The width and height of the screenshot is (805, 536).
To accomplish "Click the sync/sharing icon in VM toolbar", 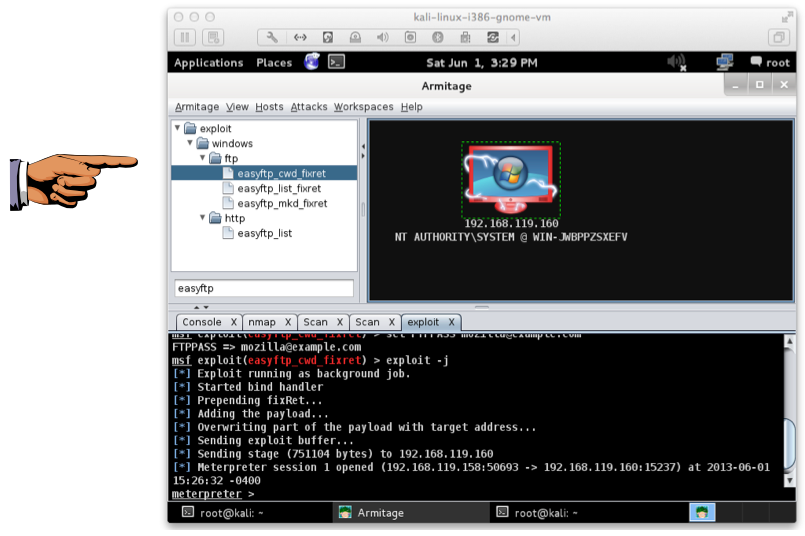I will [493, 37].
